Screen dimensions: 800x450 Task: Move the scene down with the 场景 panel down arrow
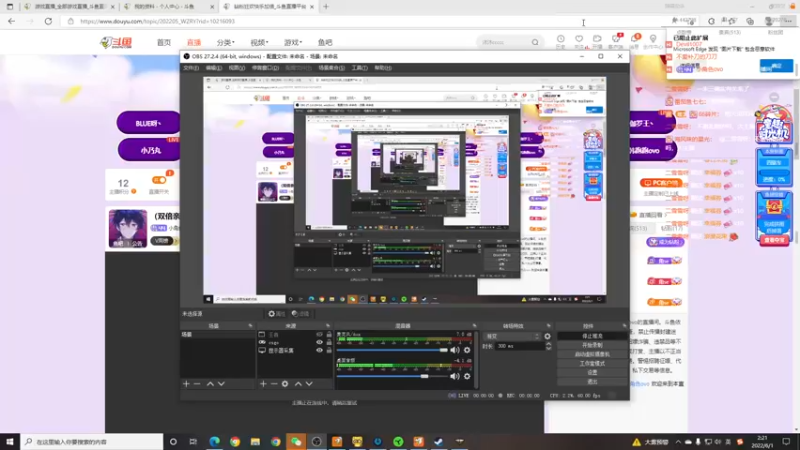tap(221, 384)
